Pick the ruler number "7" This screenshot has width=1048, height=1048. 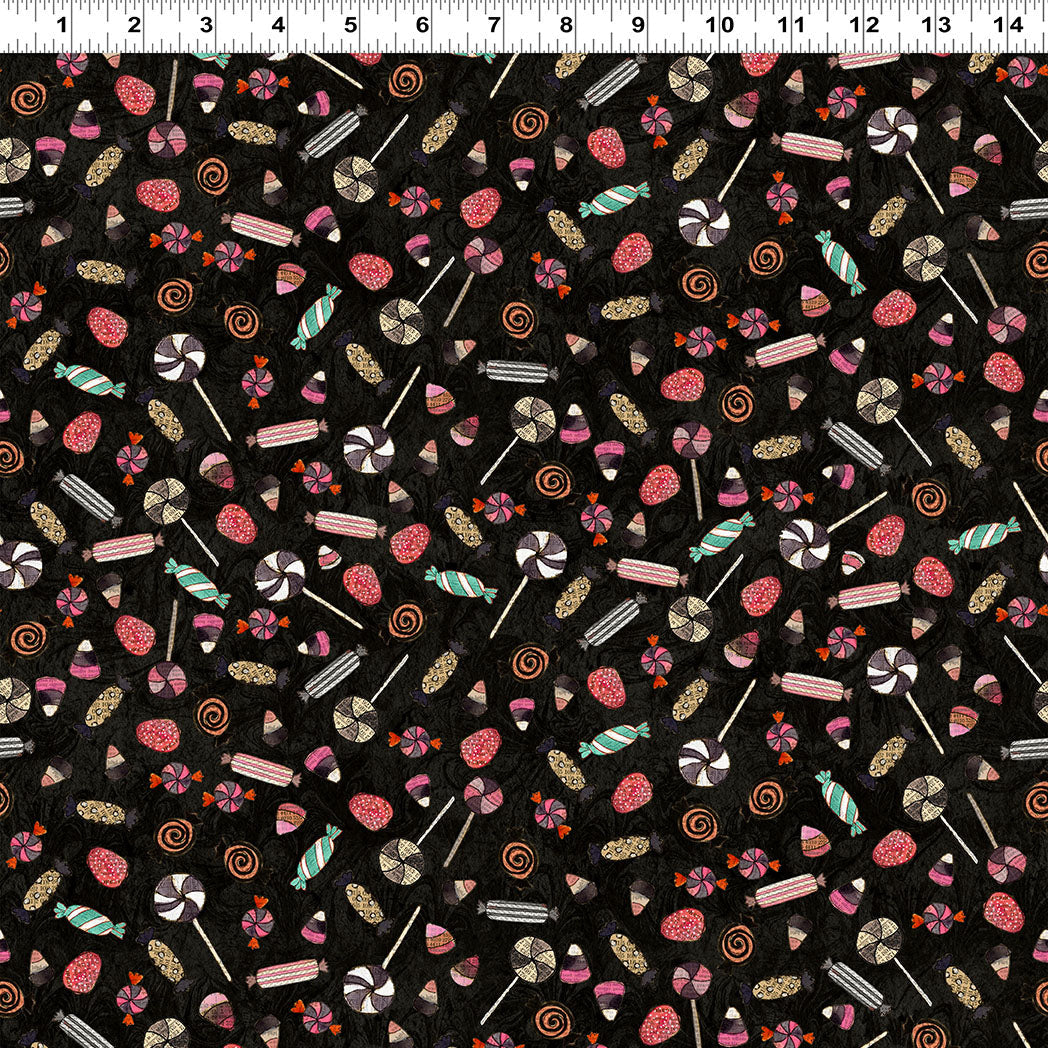coord(493,25)
